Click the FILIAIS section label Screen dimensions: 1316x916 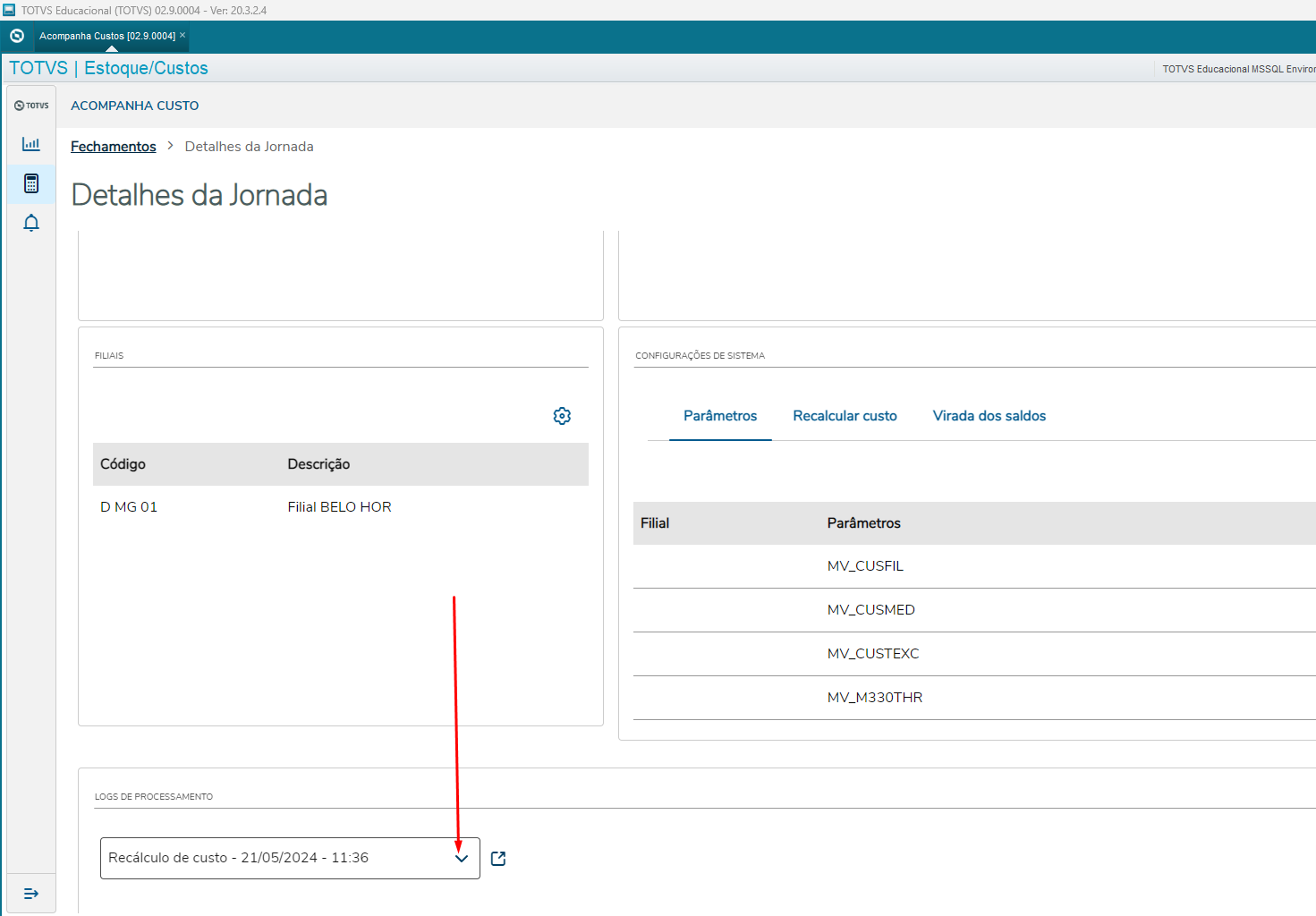point(109,355)
